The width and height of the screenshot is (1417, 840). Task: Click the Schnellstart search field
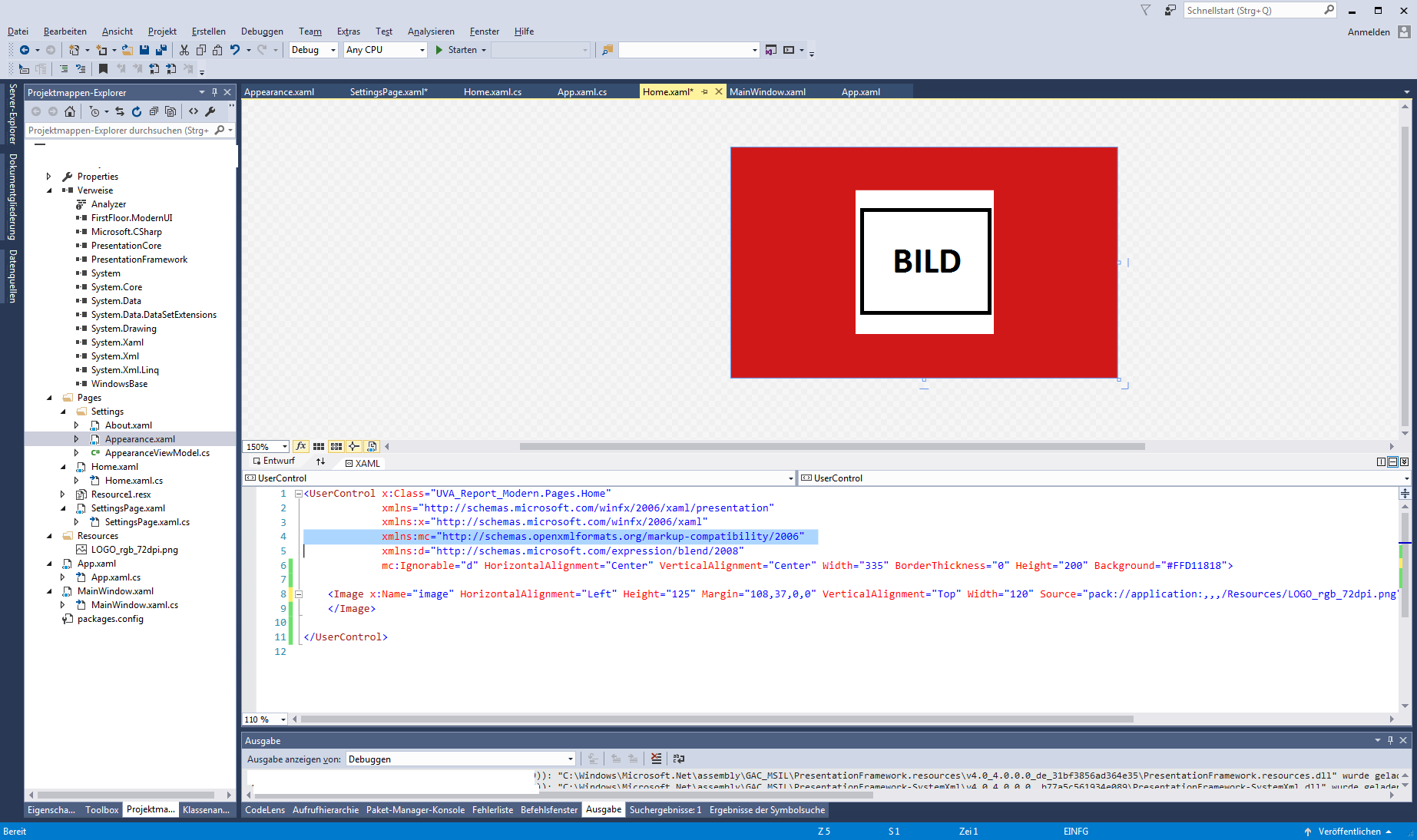[x=1252, y=11]
